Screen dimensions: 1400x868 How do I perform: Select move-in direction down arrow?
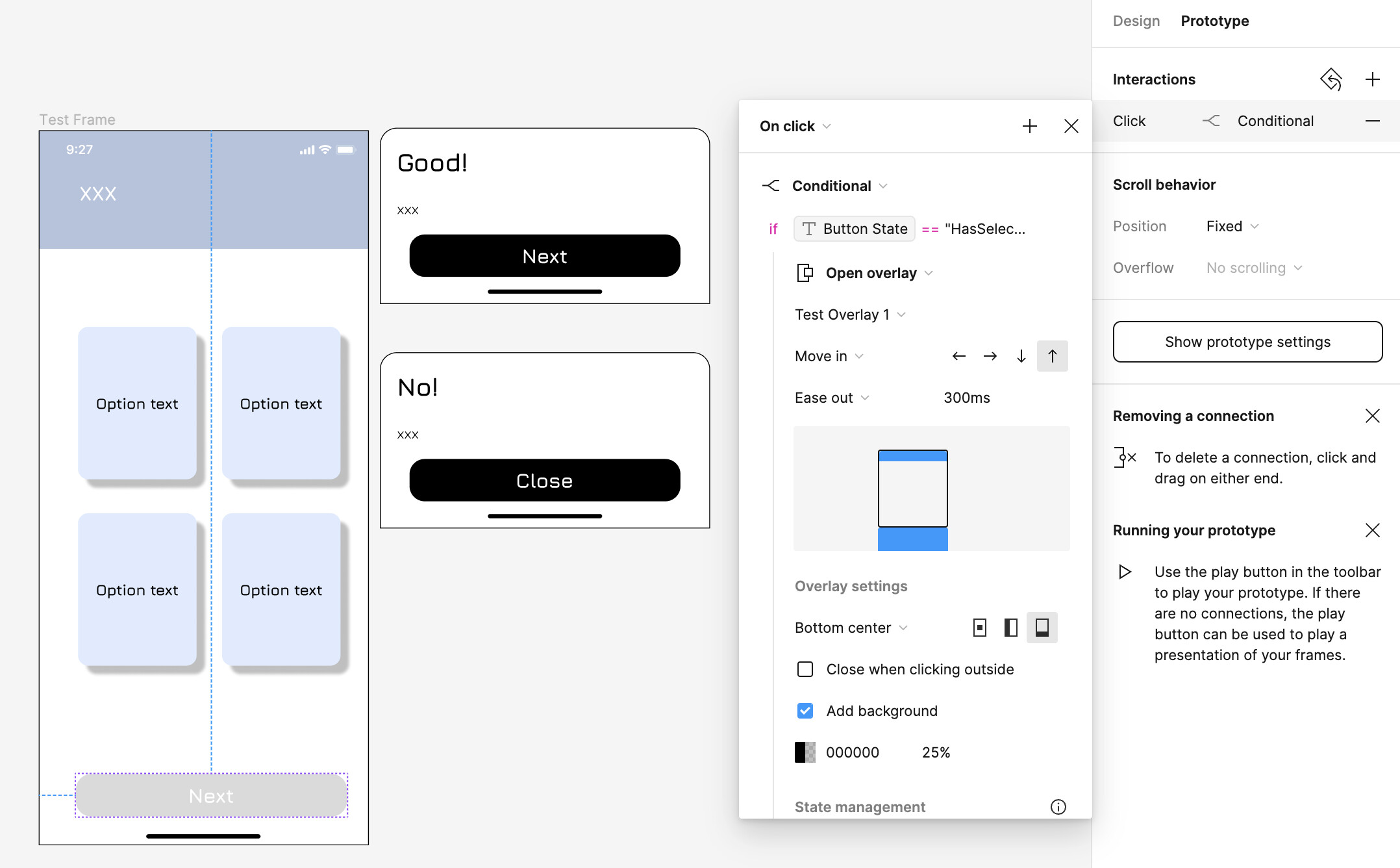[x=1021, y=356]
